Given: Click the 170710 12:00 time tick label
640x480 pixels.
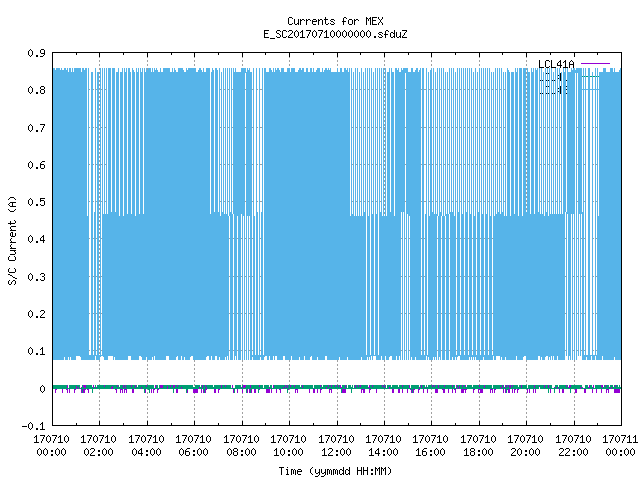Looking at the screenshot, I should click(x=336, y=446).
